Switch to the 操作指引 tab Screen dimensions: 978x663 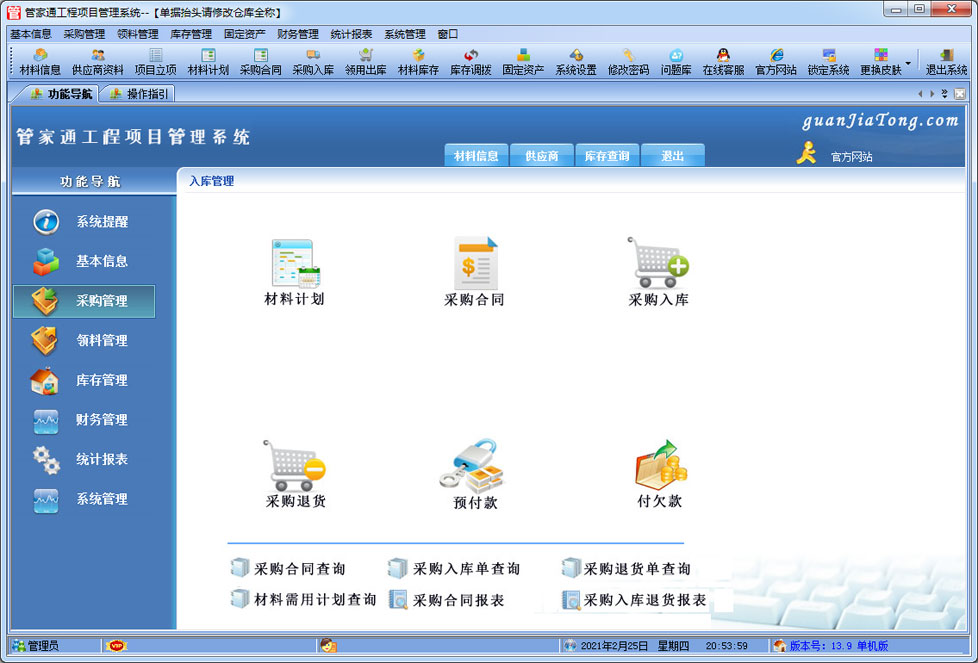(x=138, y=94)
